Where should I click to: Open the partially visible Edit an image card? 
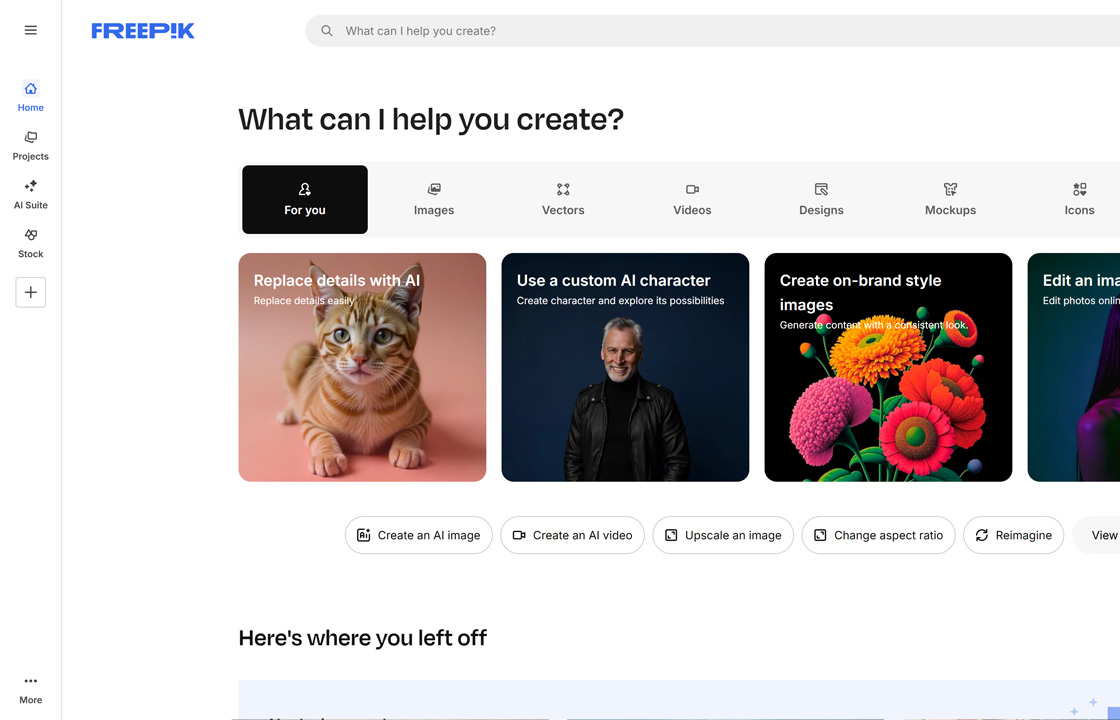click(1074, 367)
